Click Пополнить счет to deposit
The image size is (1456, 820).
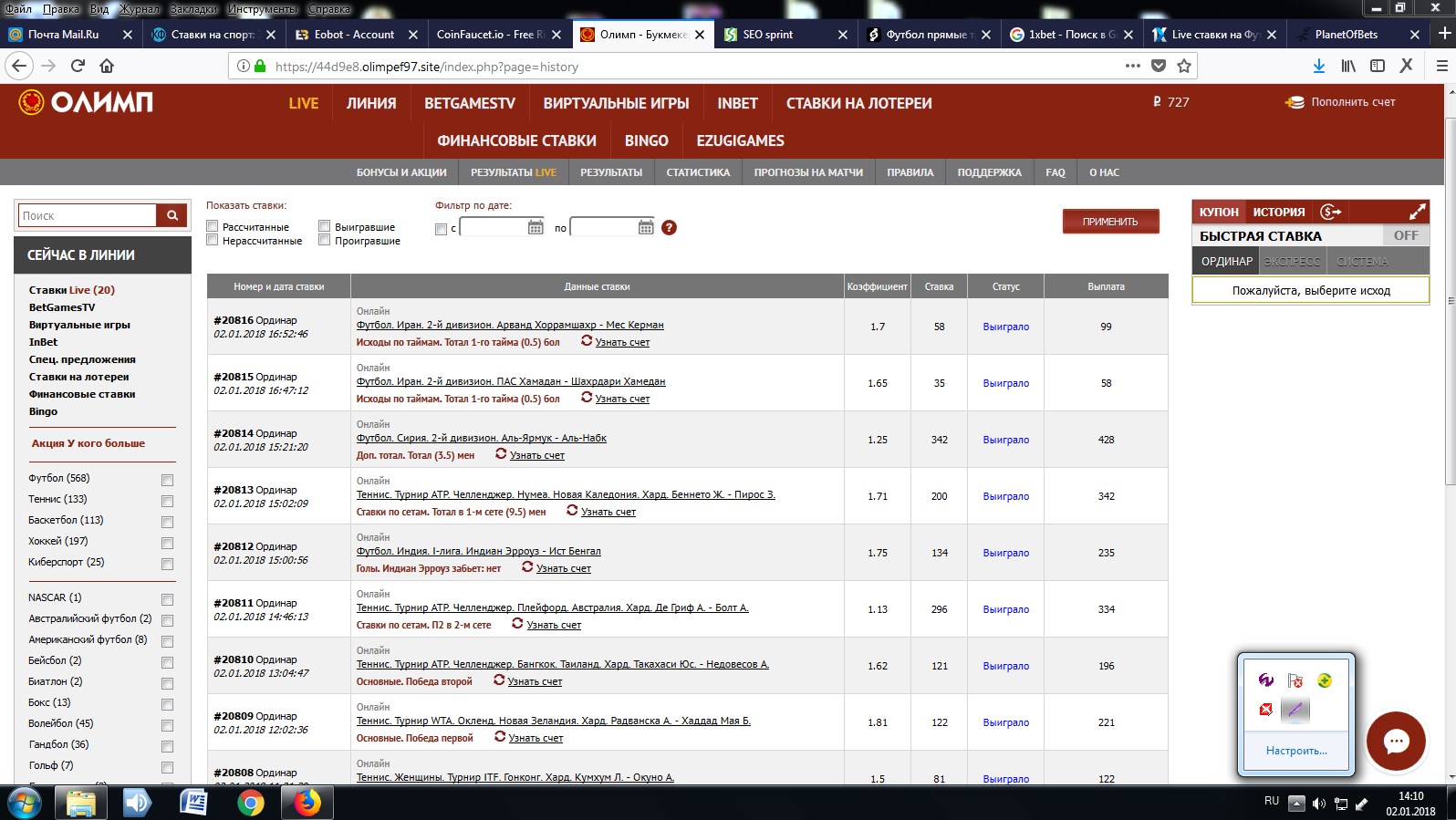[1340, 102]
